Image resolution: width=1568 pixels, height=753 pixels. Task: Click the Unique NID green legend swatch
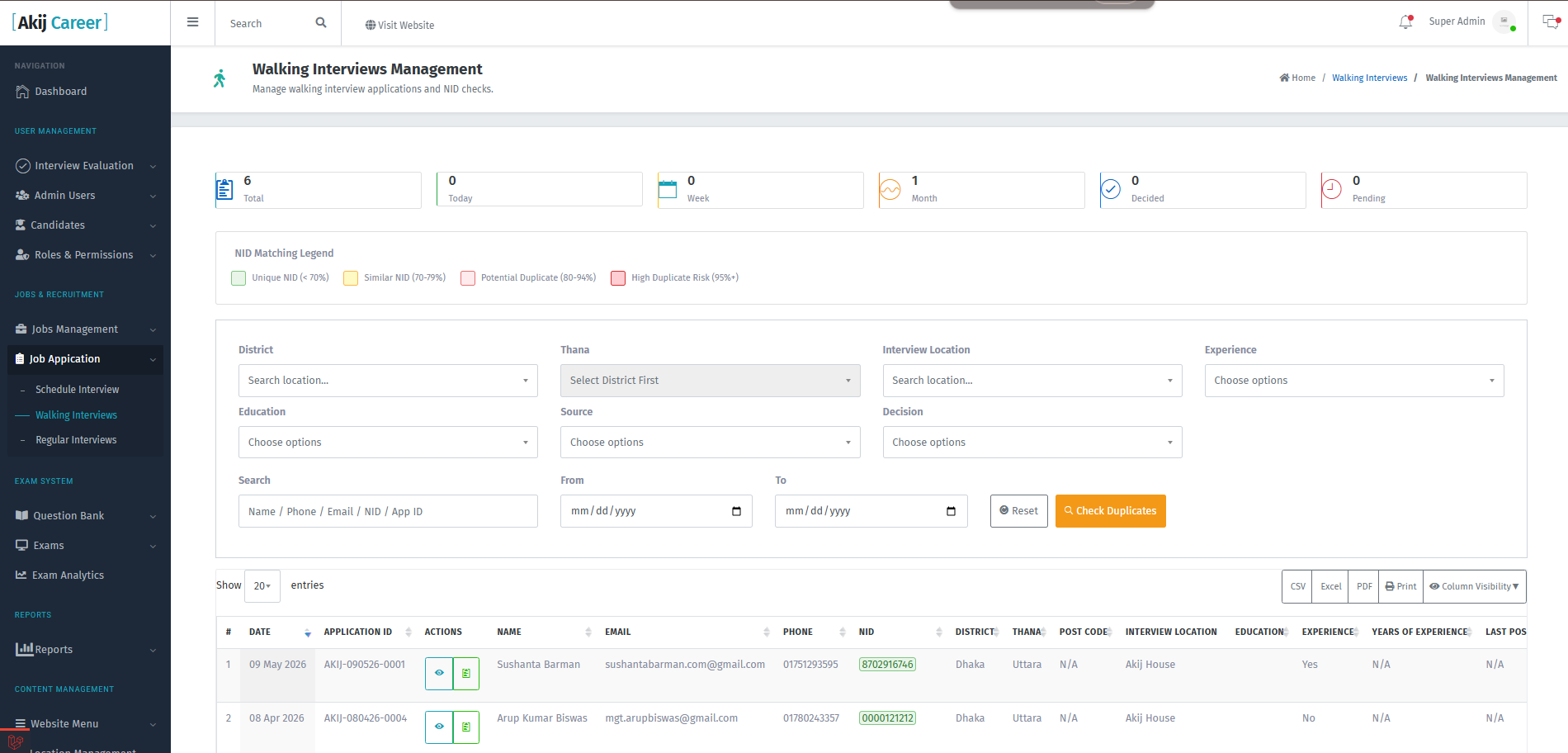[239, 278]
